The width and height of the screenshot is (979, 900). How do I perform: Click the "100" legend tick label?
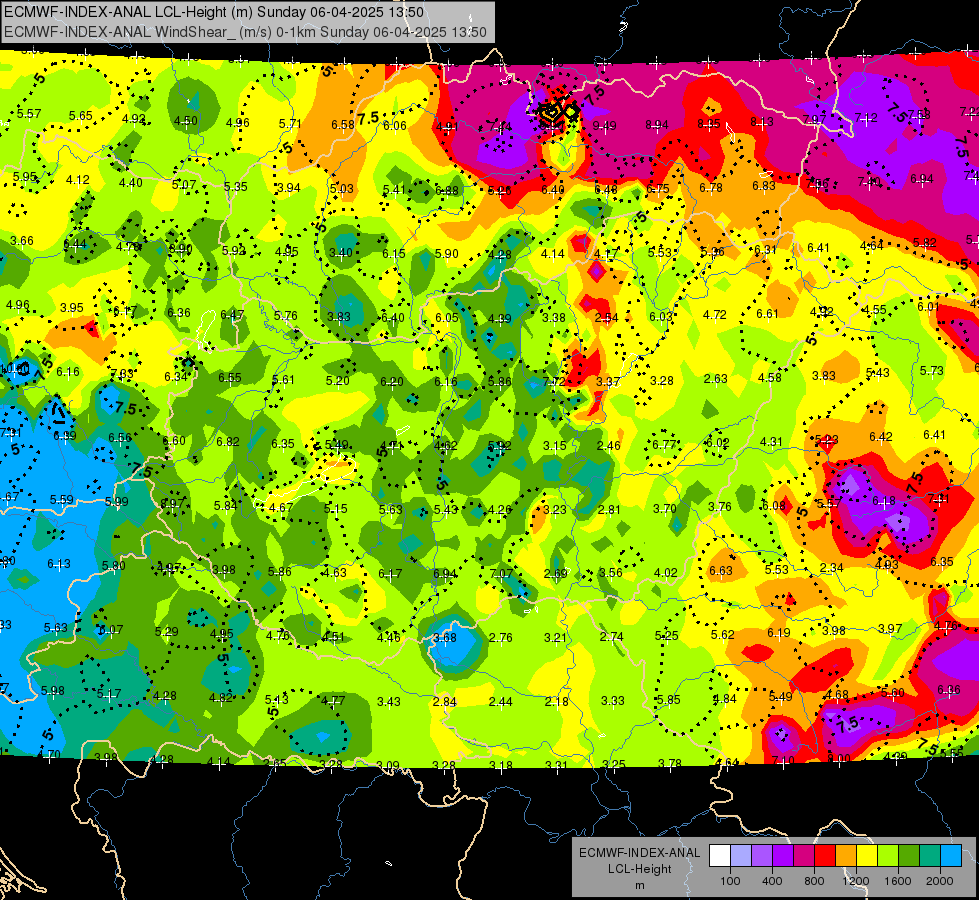[x=730, y=881]
